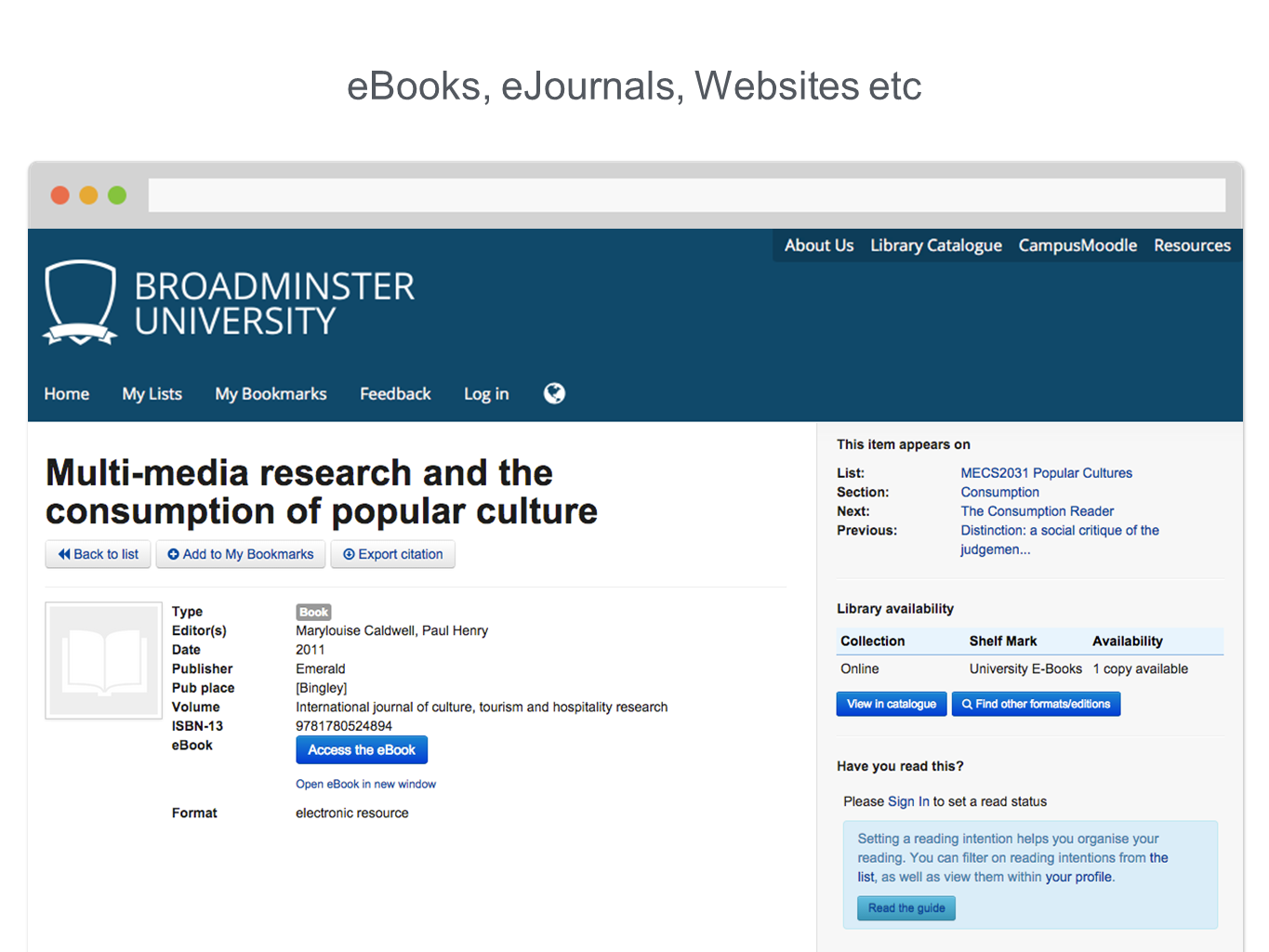The image size is (1269, 952).
Task: Go back to list with arrow button
Action: tap(98, 554)
